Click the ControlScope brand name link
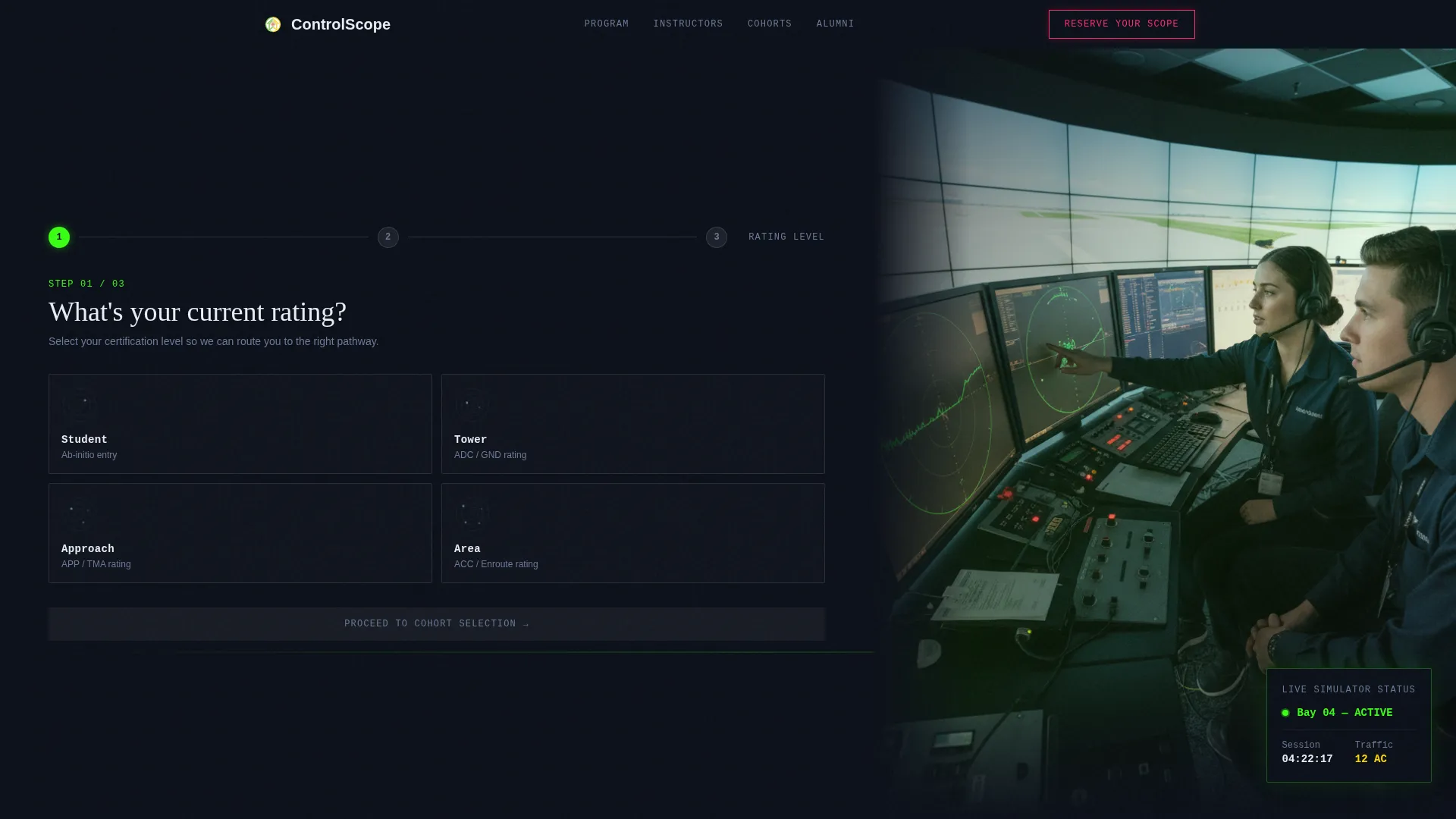The image size is (1456, 819). pyautogui.click(x=340, y=24)
